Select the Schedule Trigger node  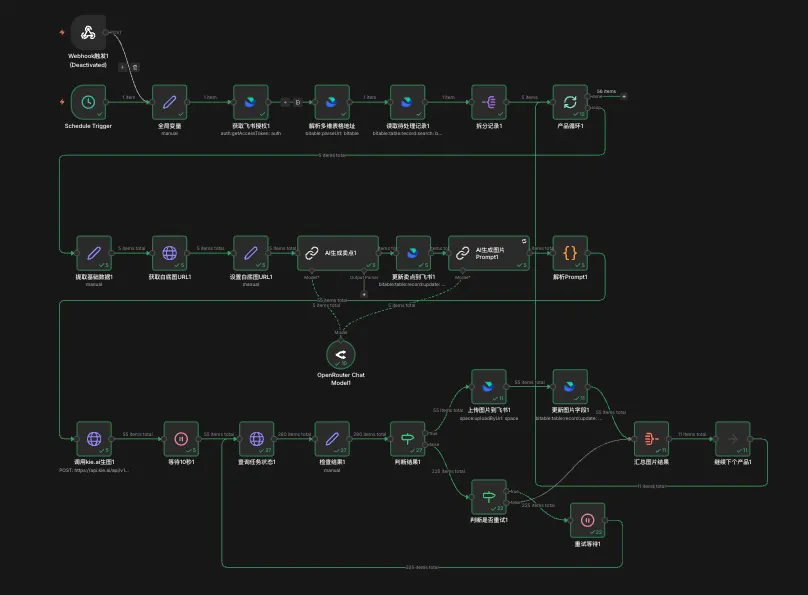pos(89,102)
